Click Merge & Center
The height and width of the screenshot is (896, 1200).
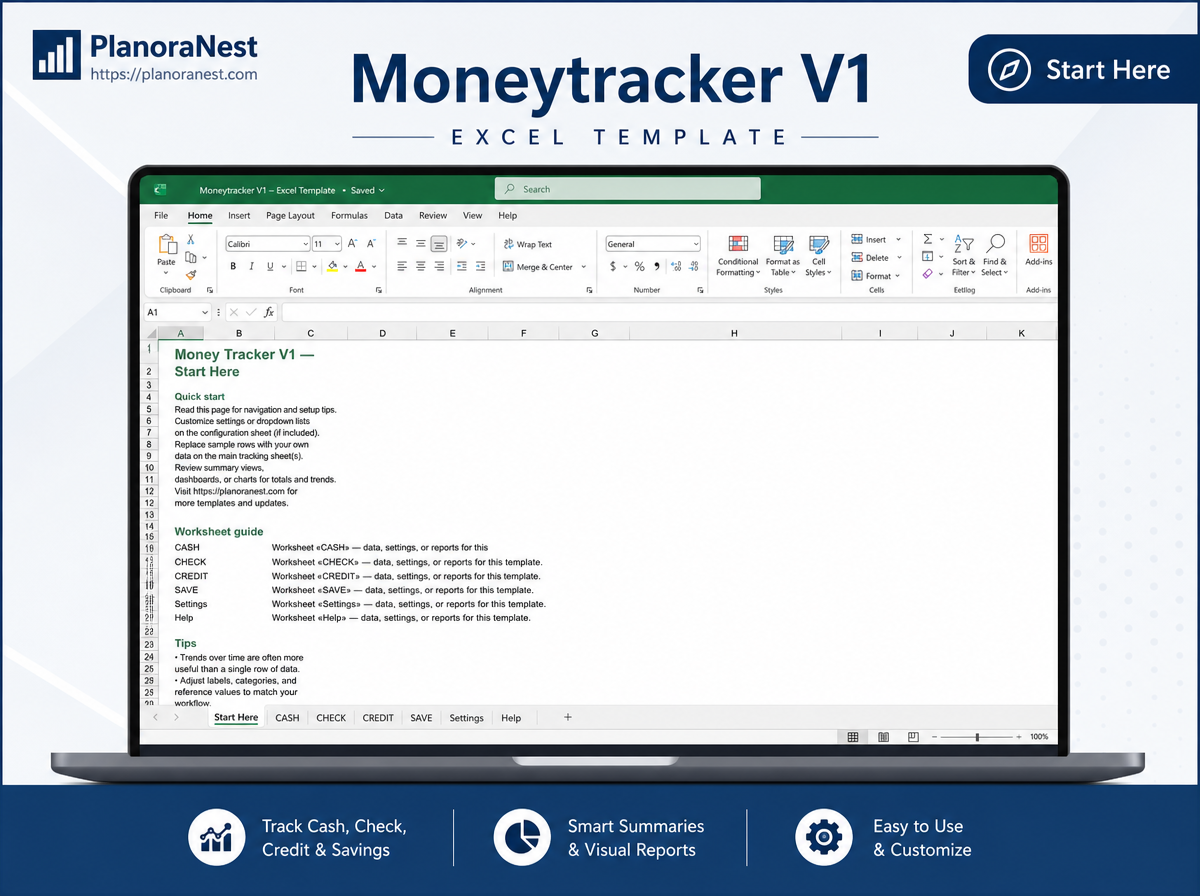point(538,267)
